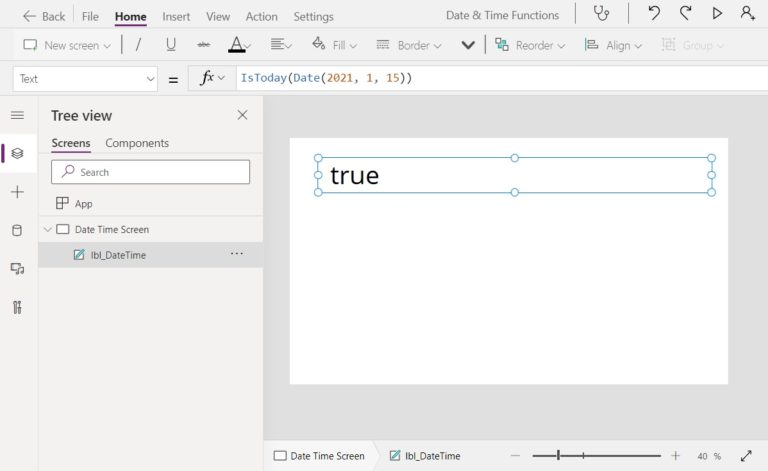Toggle strikethrough text formatting

[x=204, y=45]
